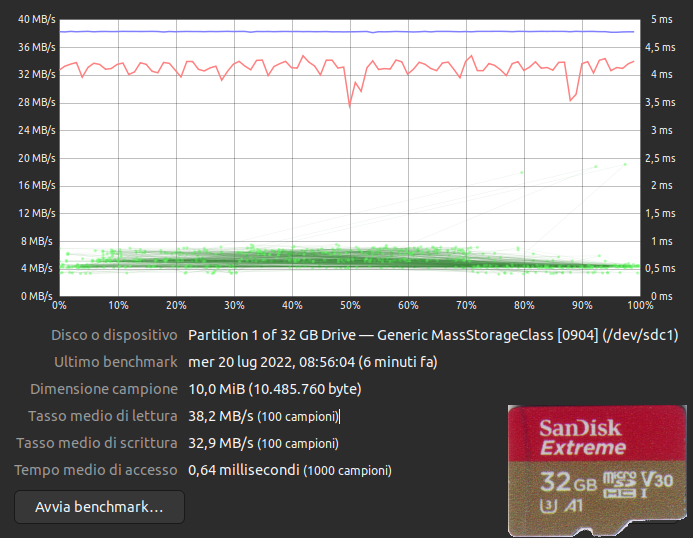The width and height of the screenshot is (693, 538).
Task: Click the Avvia benchmark button
Action: point(99,507)
